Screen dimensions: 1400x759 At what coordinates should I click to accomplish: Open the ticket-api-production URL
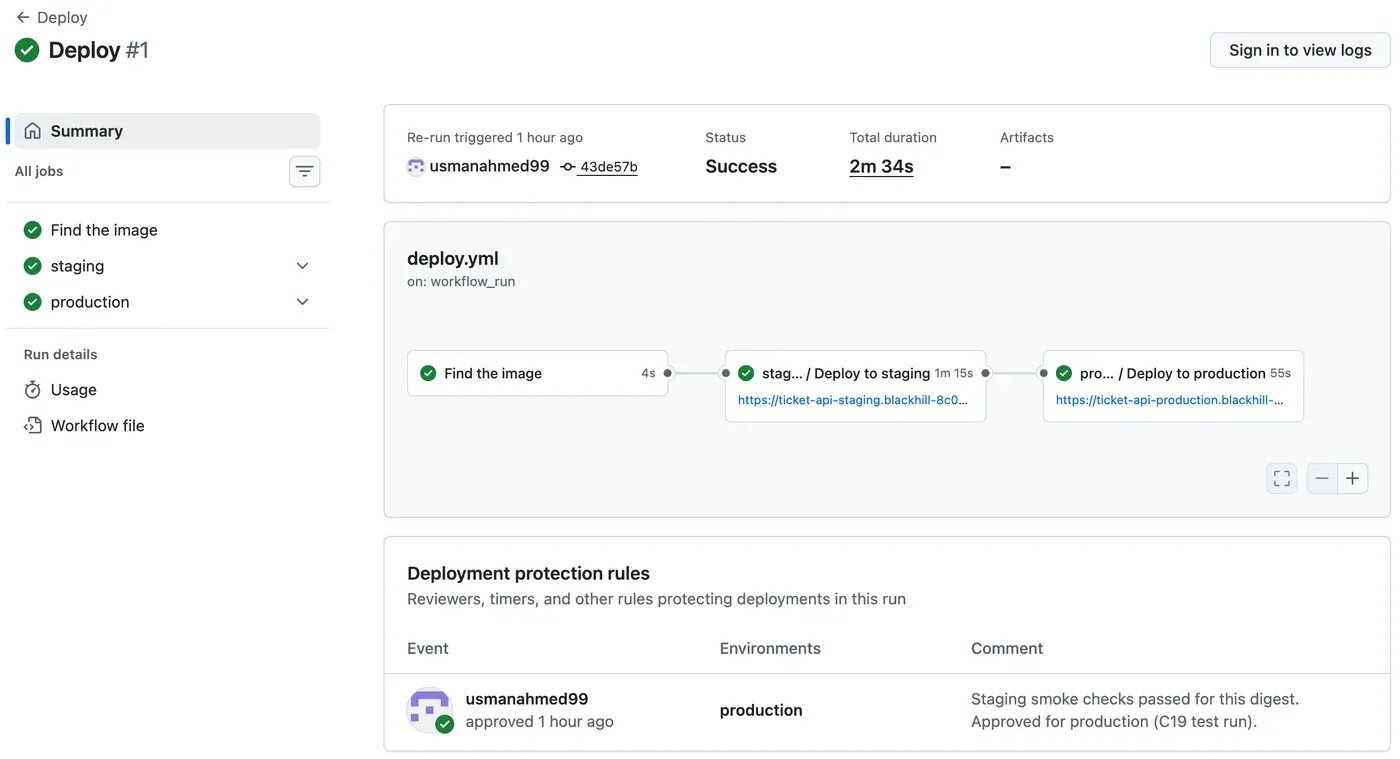tap(1170, 400)
